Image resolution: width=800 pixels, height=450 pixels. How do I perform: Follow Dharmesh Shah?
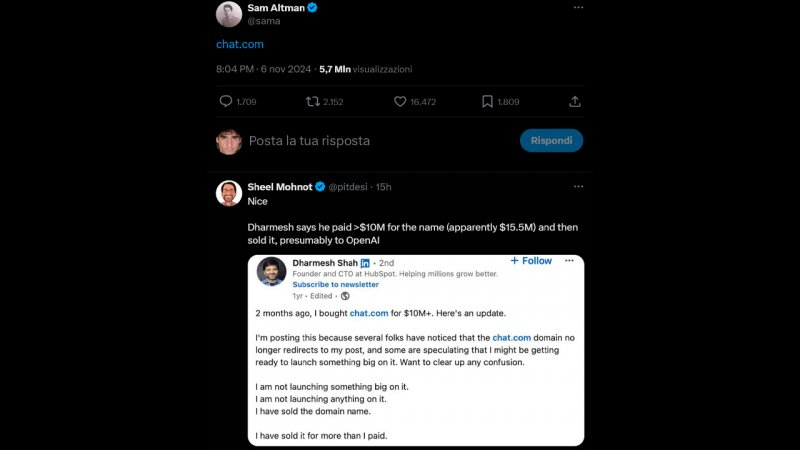(x=531, y=261)
